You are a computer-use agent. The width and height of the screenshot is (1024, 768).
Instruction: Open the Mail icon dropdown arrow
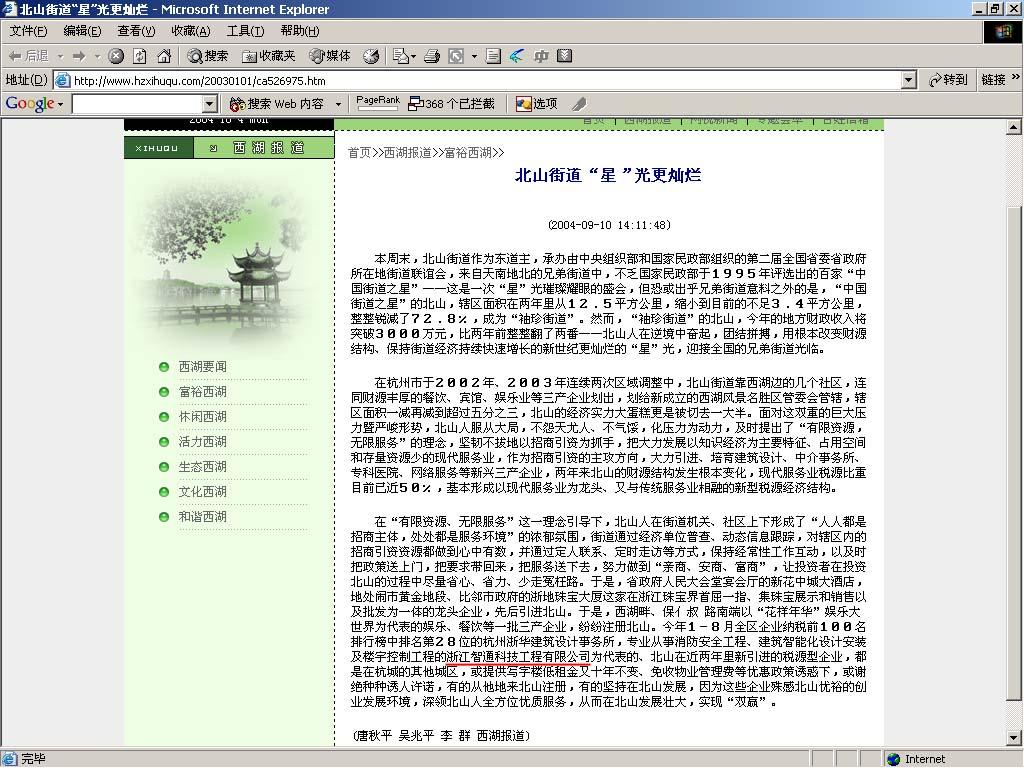coord(413,57)
